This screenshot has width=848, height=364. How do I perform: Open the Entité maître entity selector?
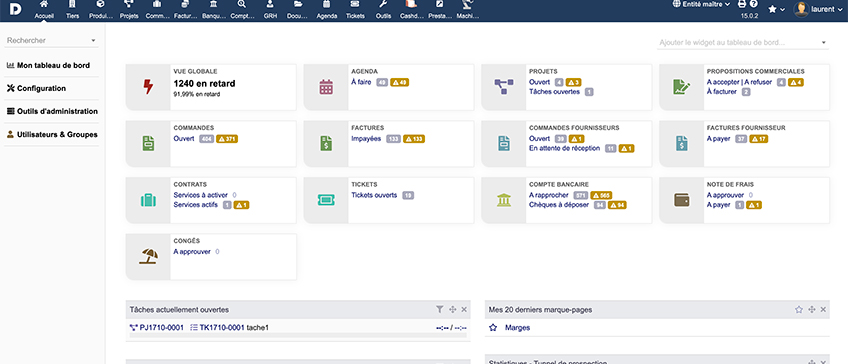tap(701, 4)
